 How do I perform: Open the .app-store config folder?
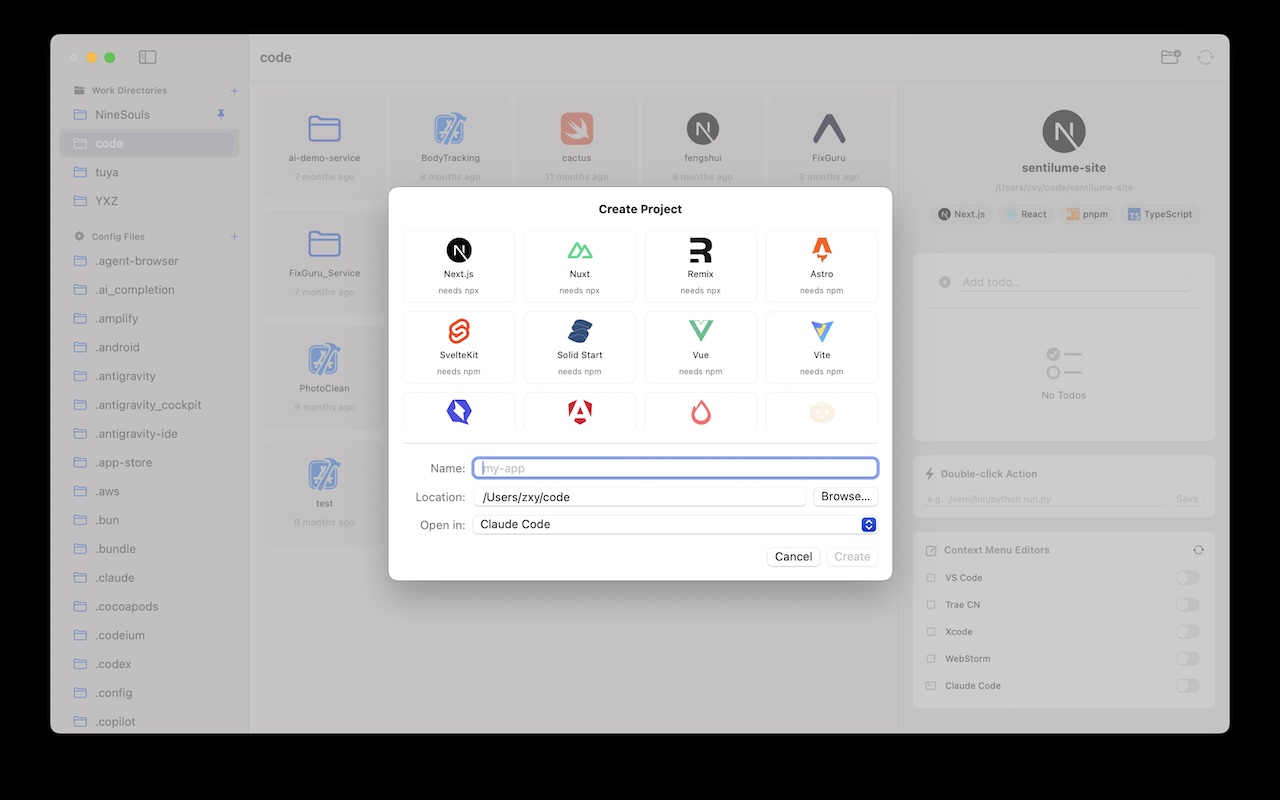pos(150,463)
